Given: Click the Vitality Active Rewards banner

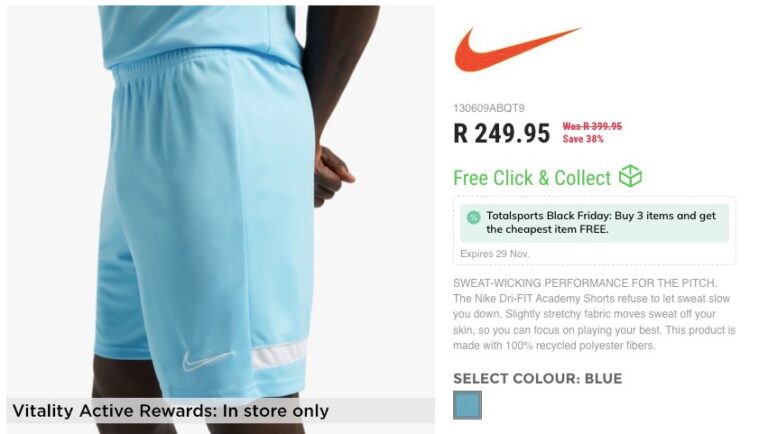Looking at the screenshot, I should pyautogui.click(x=220, y=410).
